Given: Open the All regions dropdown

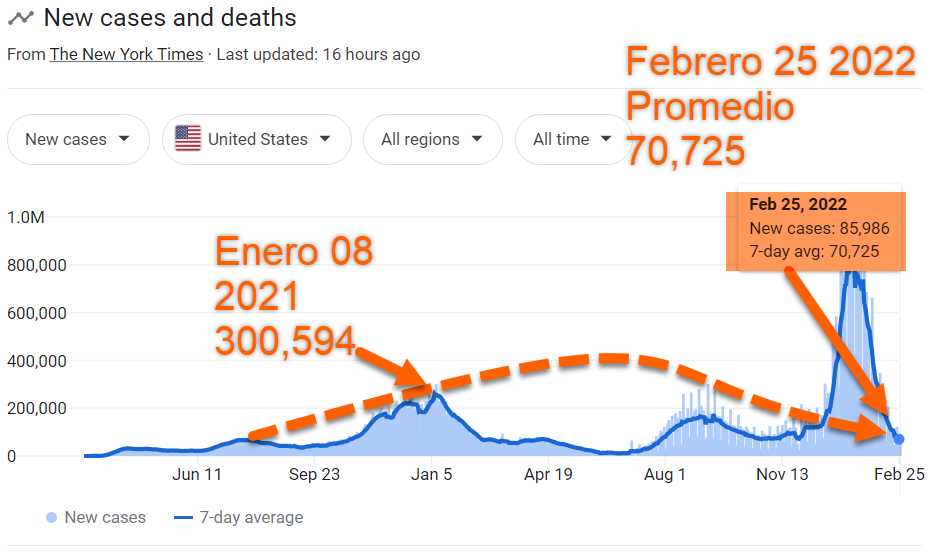Looking at the screenshot, I should tap(432, 139).
